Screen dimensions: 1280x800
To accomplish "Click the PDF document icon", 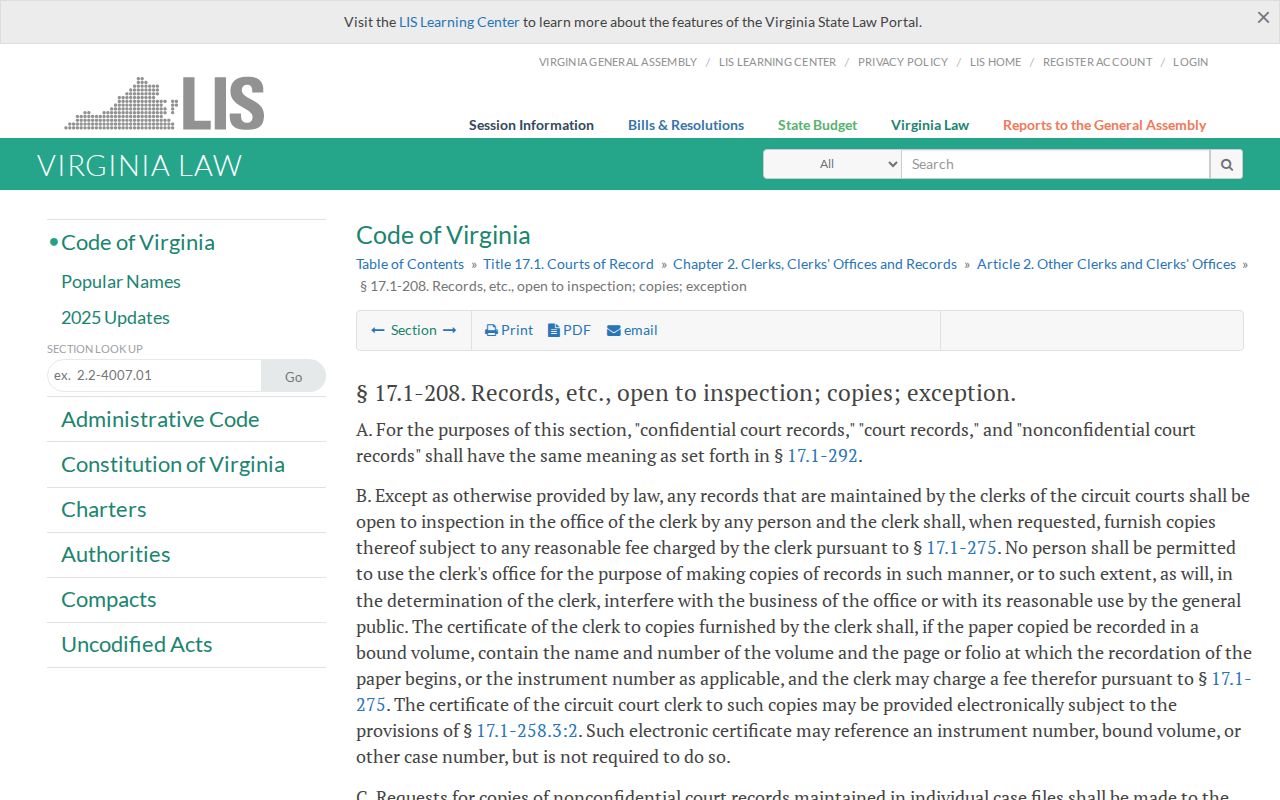I will pos(554,330).
